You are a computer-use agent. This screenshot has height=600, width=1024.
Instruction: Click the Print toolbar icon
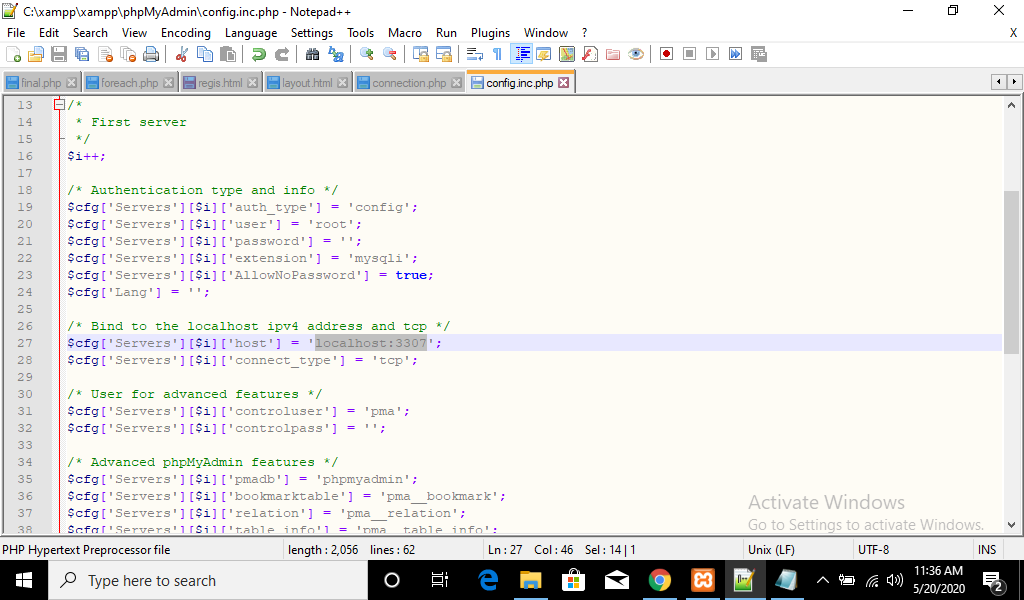pyautogui.click(x=151, y=54)
